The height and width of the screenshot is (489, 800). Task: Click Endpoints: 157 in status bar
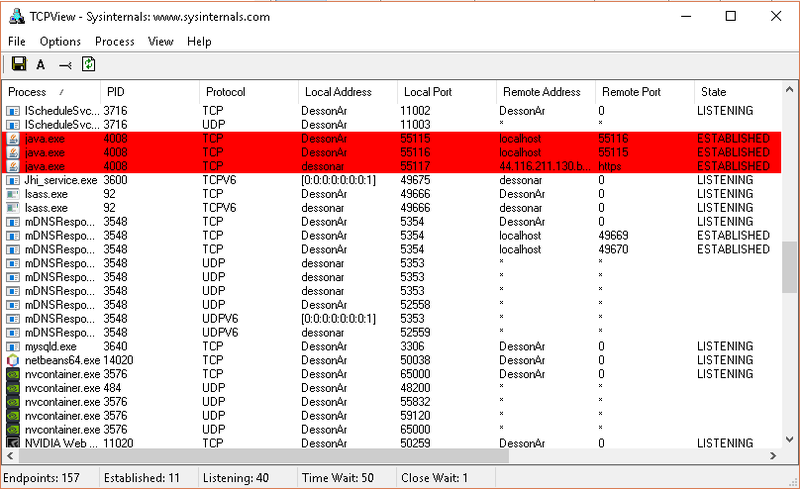pyautogui.click(x=41, y=478)
